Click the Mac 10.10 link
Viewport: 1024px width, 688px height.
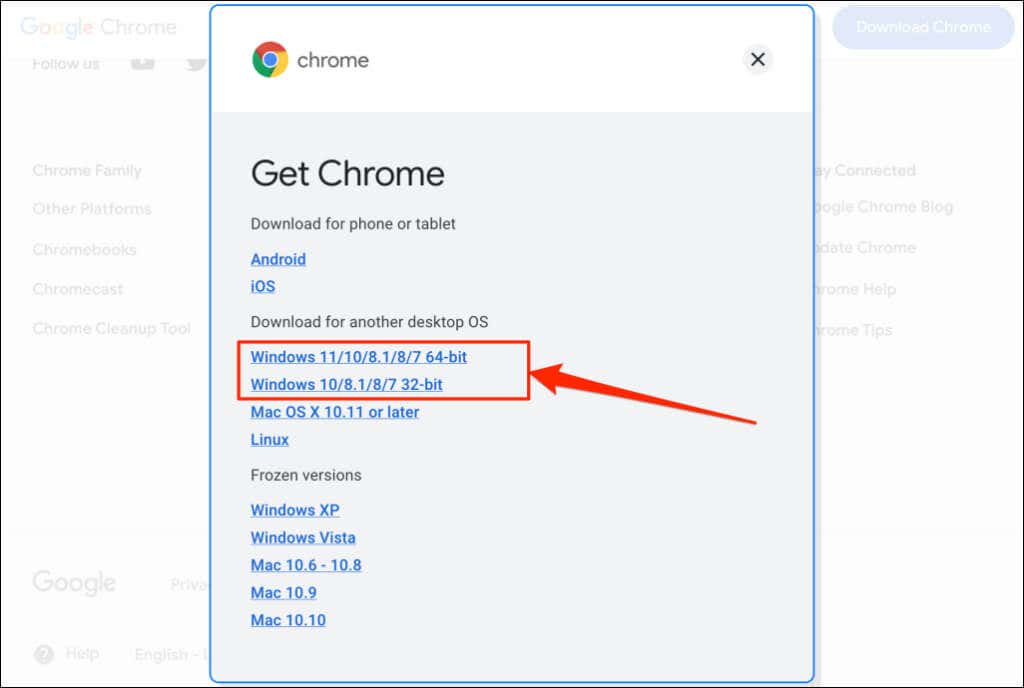(288, 620)
